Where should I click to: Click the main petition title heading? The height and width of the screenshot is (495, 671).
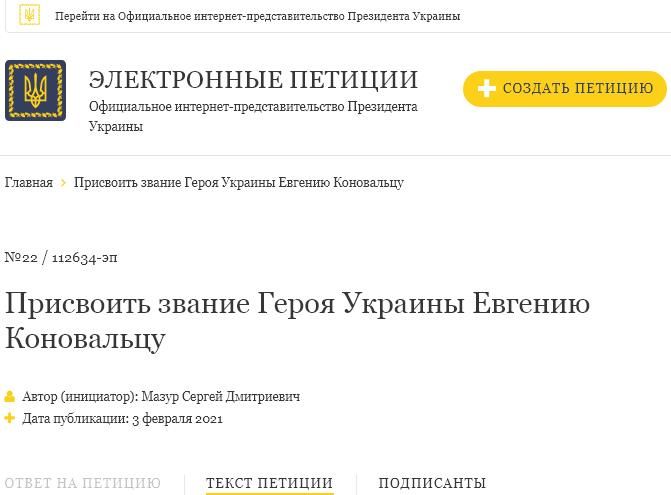pyautogui.click(x=297, y=320)
